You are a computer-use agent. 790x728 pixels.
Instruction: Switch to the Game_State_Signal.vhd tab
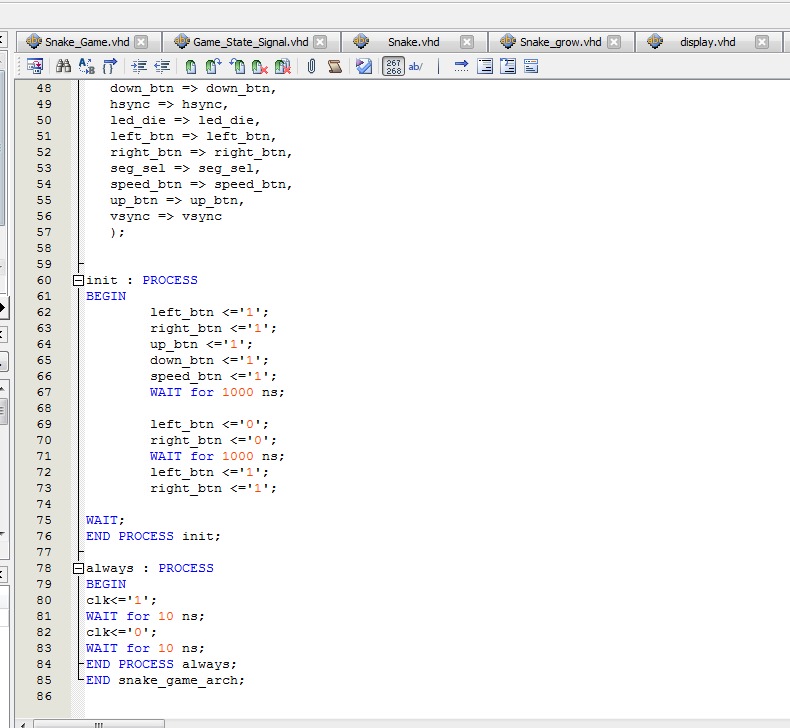click(x=250, y=42)
